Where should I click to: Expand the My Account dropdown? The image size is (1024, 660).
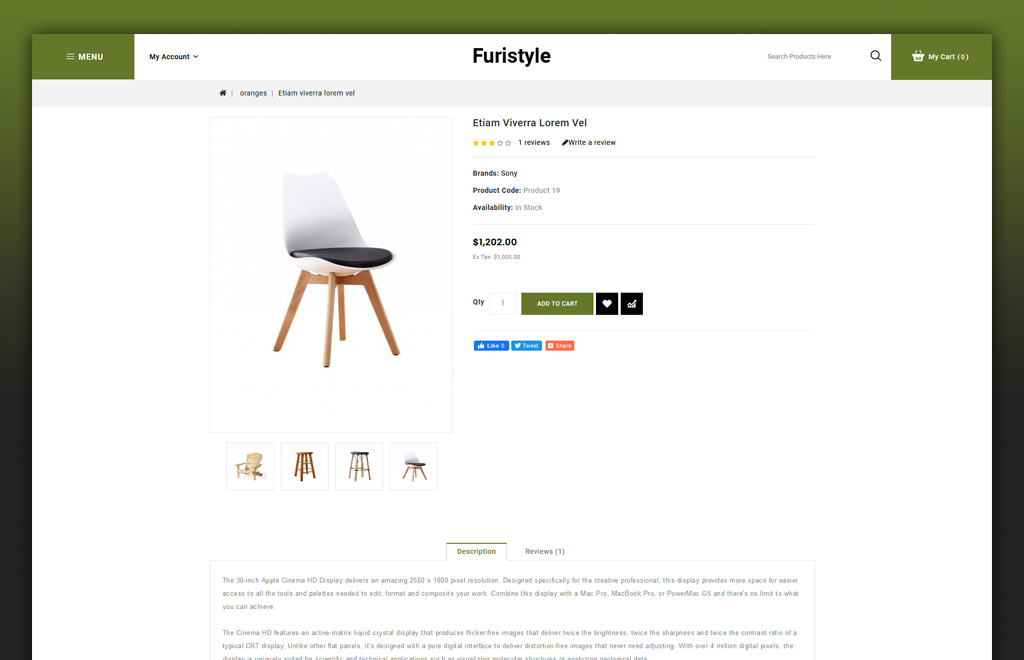click(174, 57)
